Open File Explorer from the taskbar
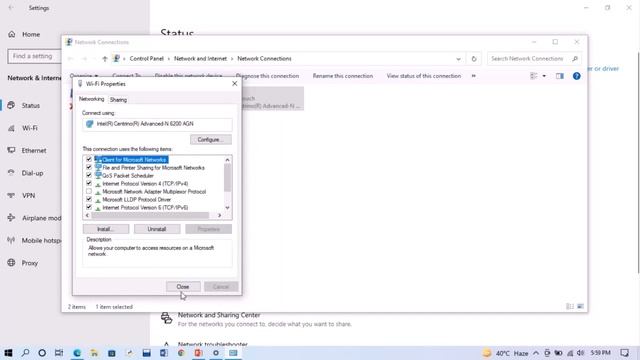 pyautogui.click(x=94, y=353)
